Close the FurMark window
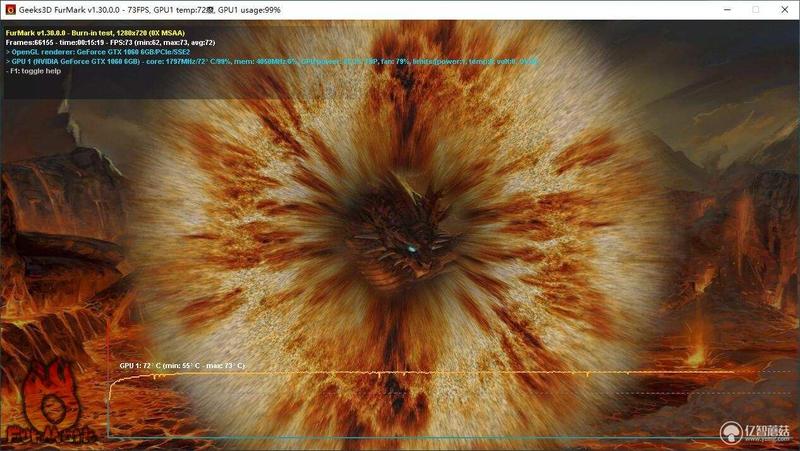 [x=785, y=10]
